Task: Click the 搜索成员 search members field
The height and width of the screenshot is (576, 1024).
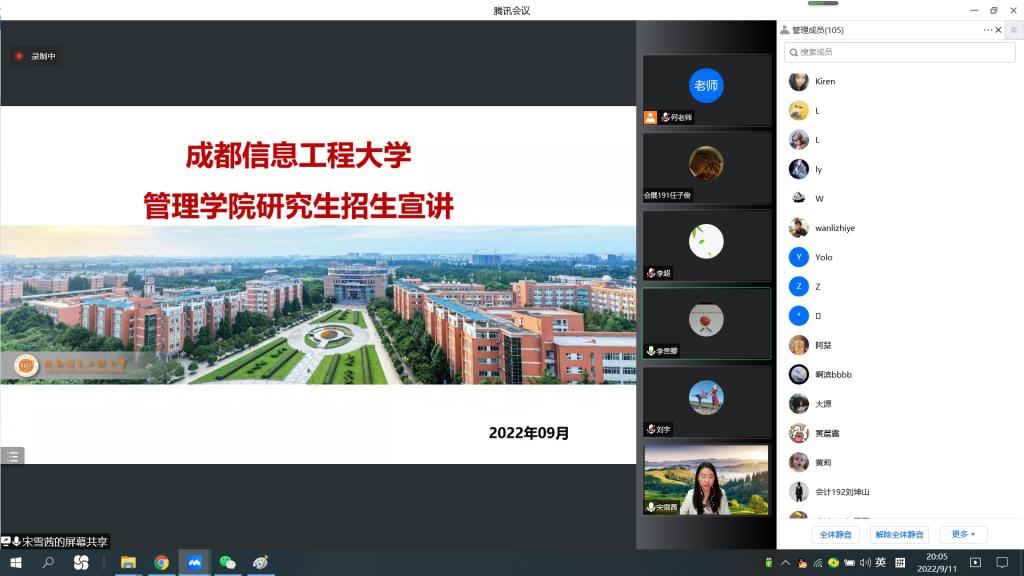Action: (x=900, y=51)
